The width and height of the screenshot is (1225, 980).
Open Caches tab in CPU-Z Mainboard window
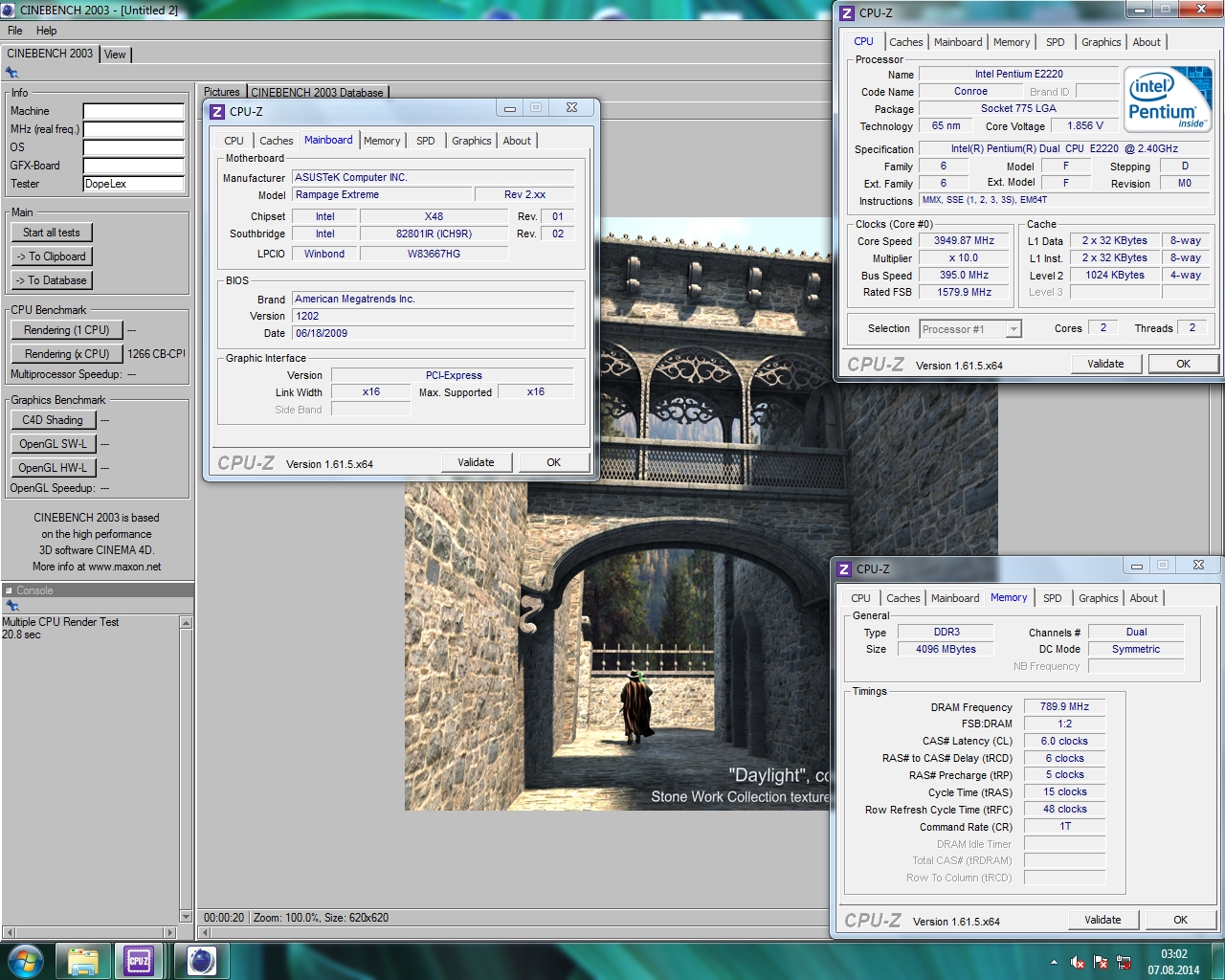[276, 141]
